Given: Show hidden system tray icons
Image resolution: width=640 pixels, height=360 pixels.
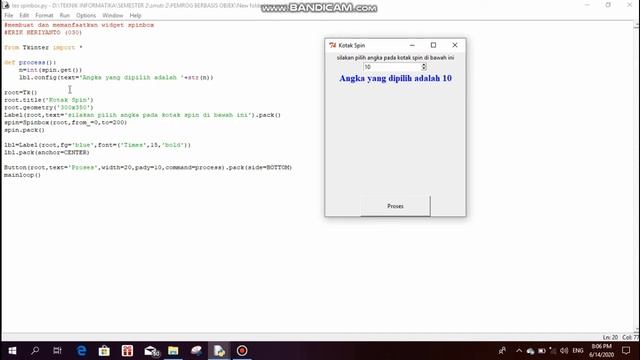Looking at the screenshot, I should 519,351.
